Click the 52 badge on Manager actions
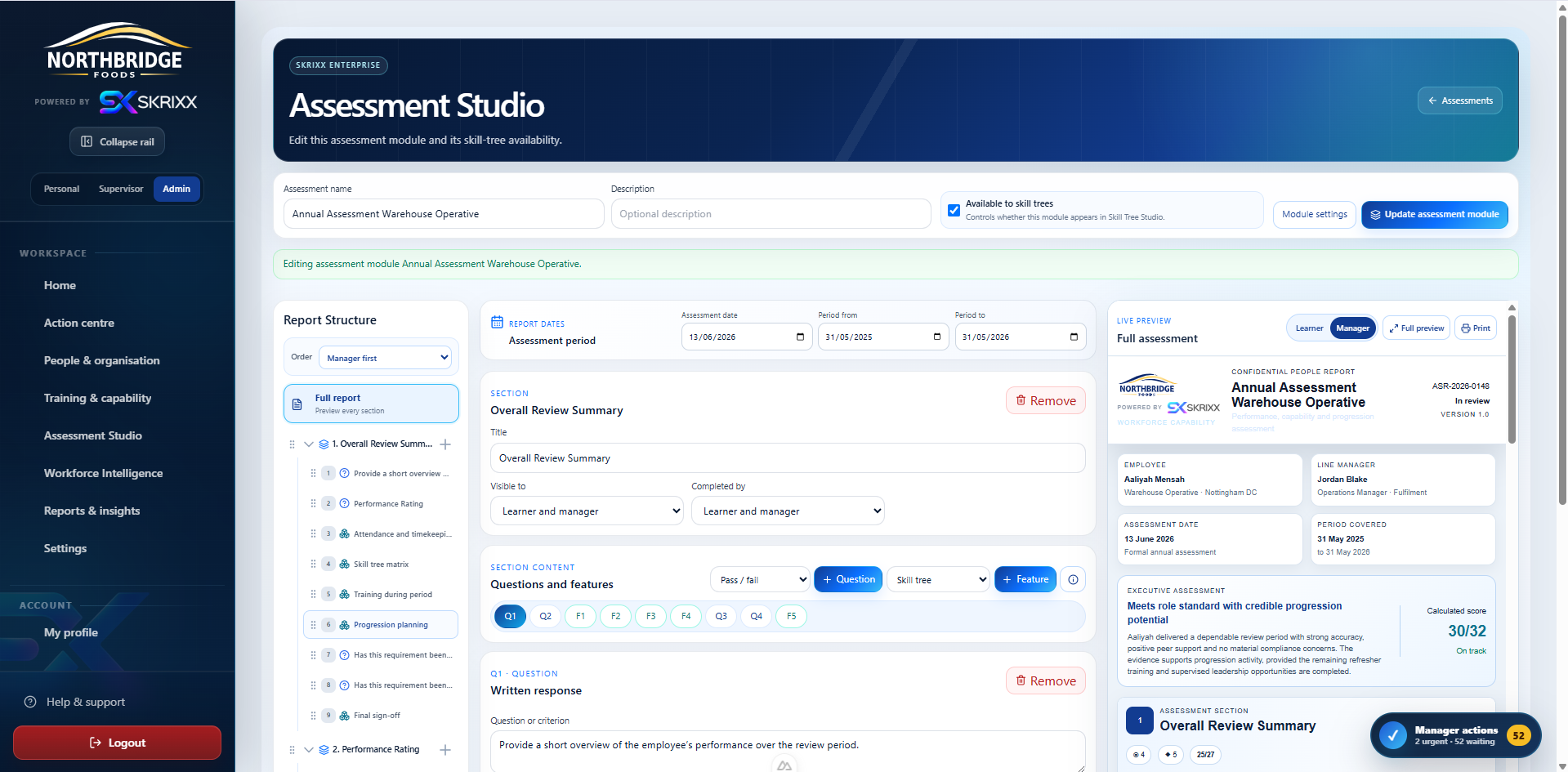 coord(1518,735)
